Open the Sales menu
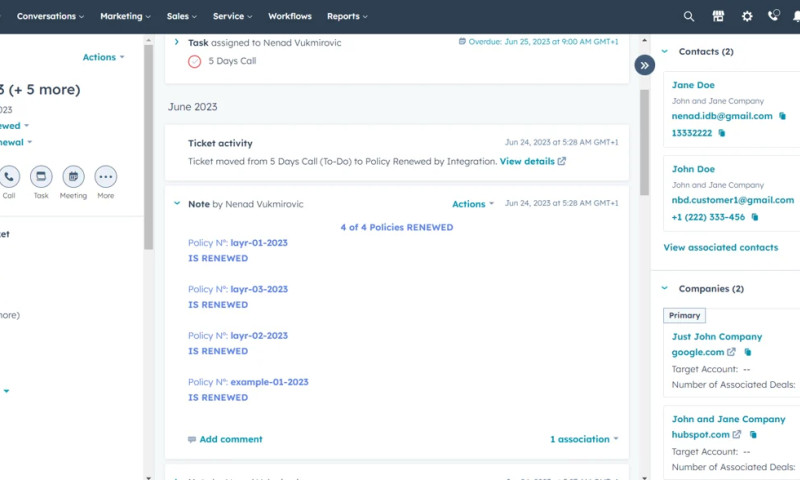The image size is (800, 480). click(182, 16)
